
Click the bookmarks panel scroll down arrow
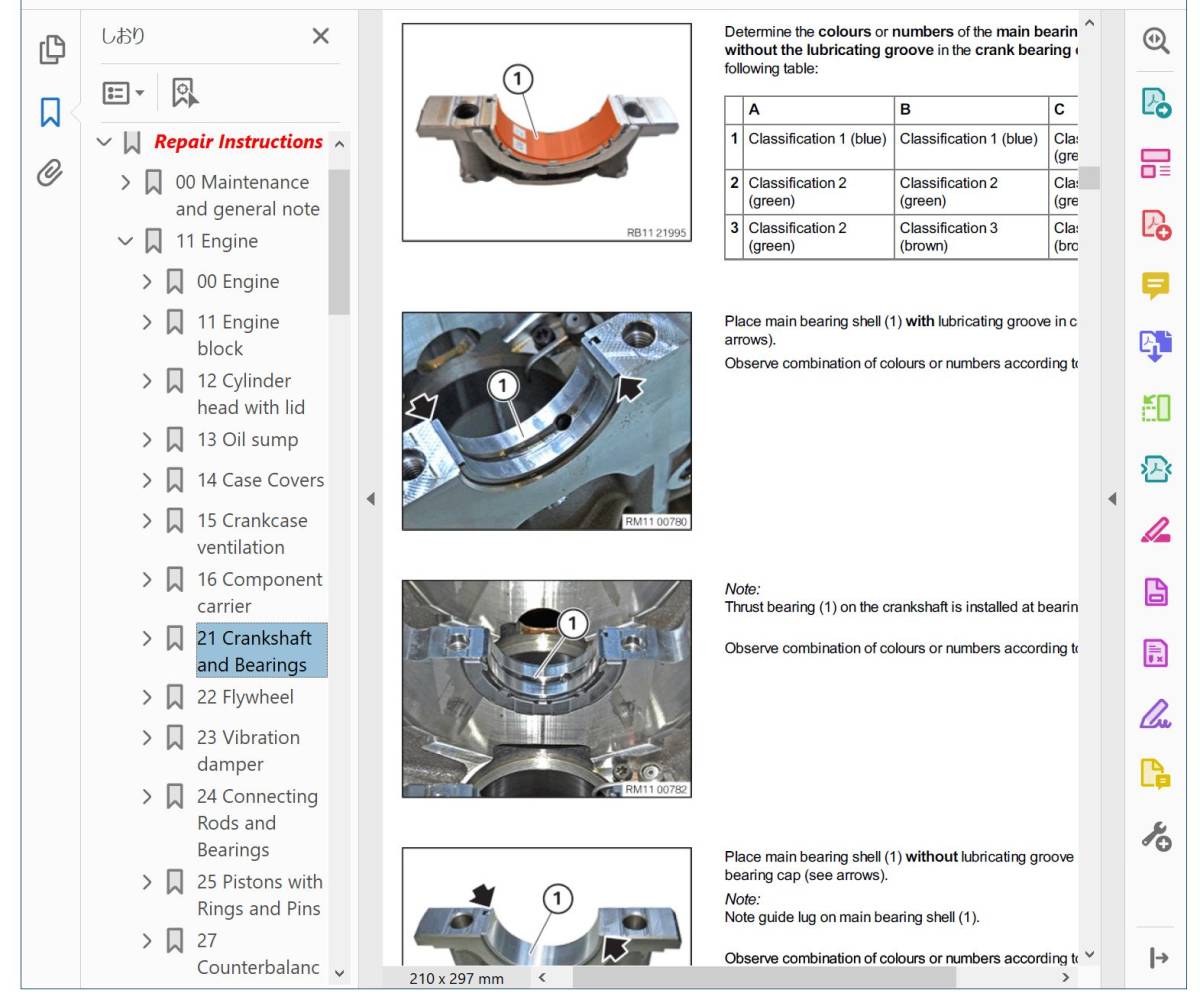tap(339, 972)
